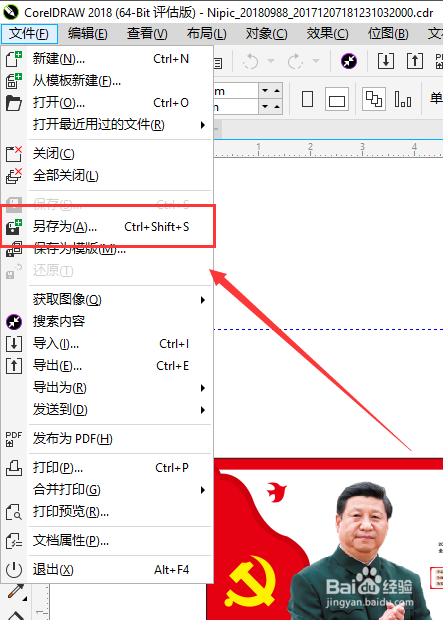
Task: Choose 退出(X) menu entry
Action: point(107,570)
